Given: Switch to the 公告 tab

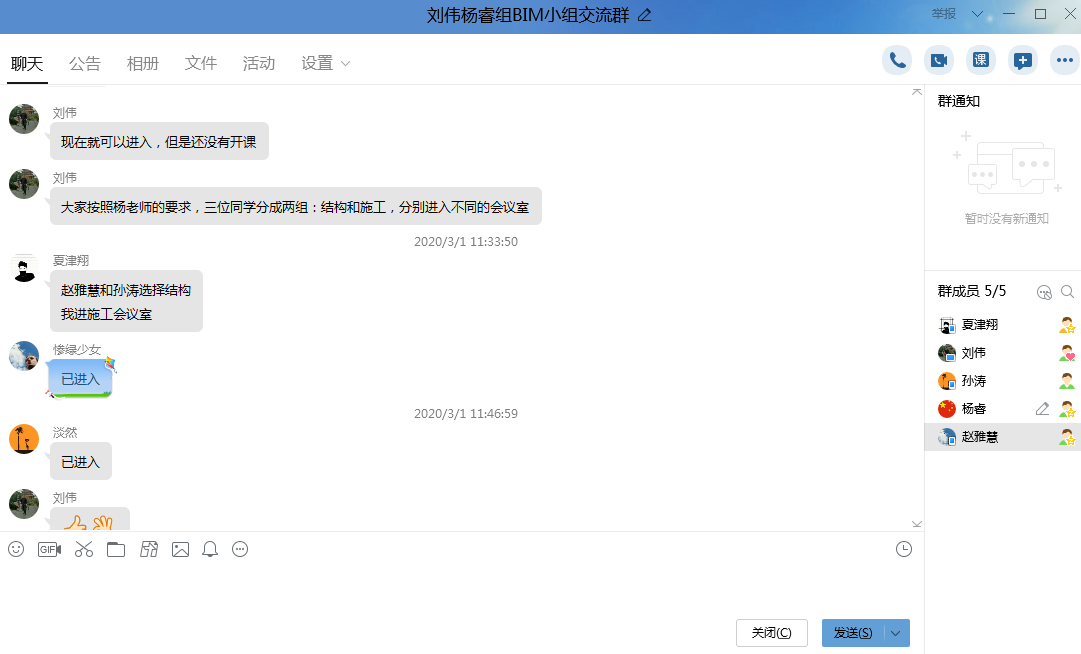Looking at the screenshot, I should pyautogui.click(x=85, y=63).
